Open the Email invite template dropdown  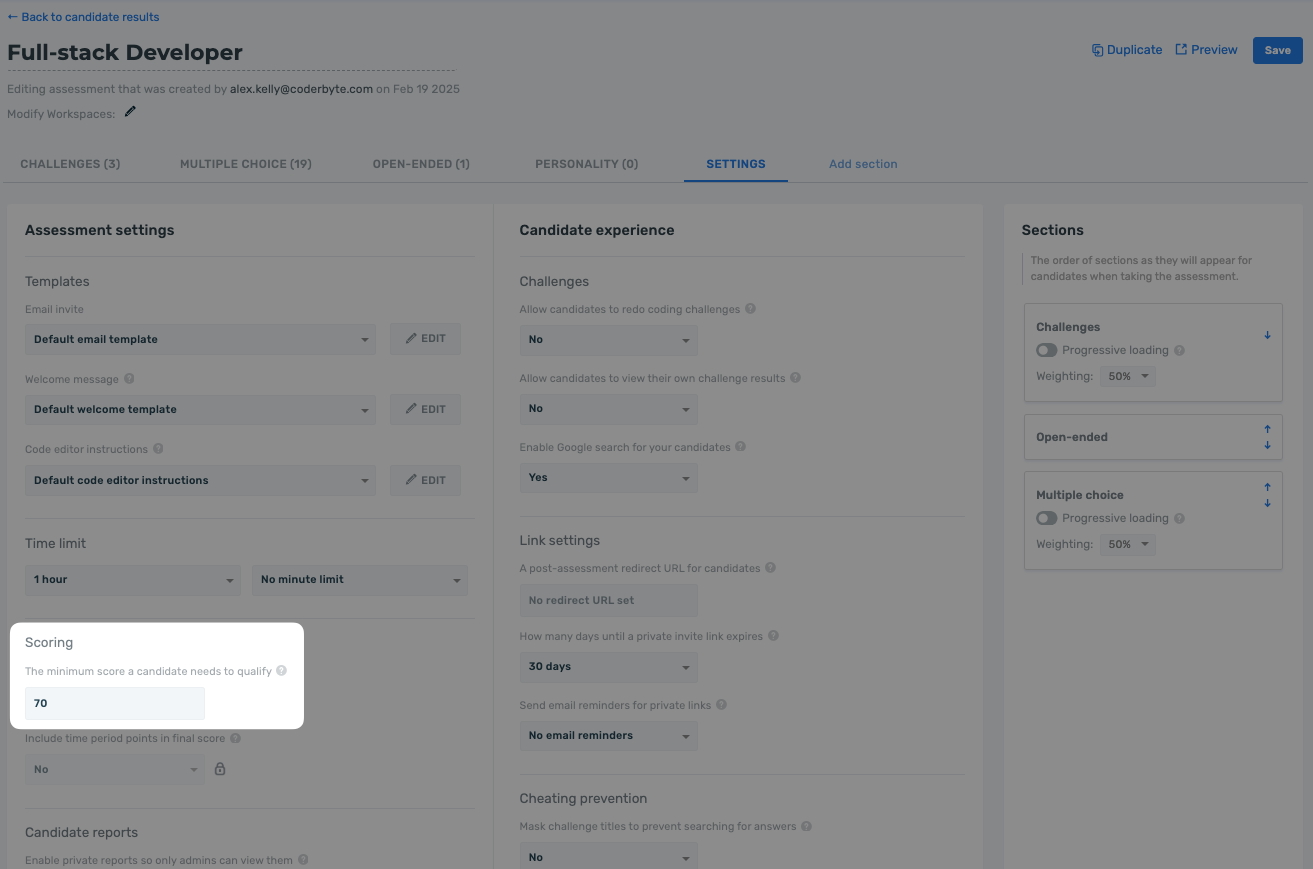click(x=200, y=339)
